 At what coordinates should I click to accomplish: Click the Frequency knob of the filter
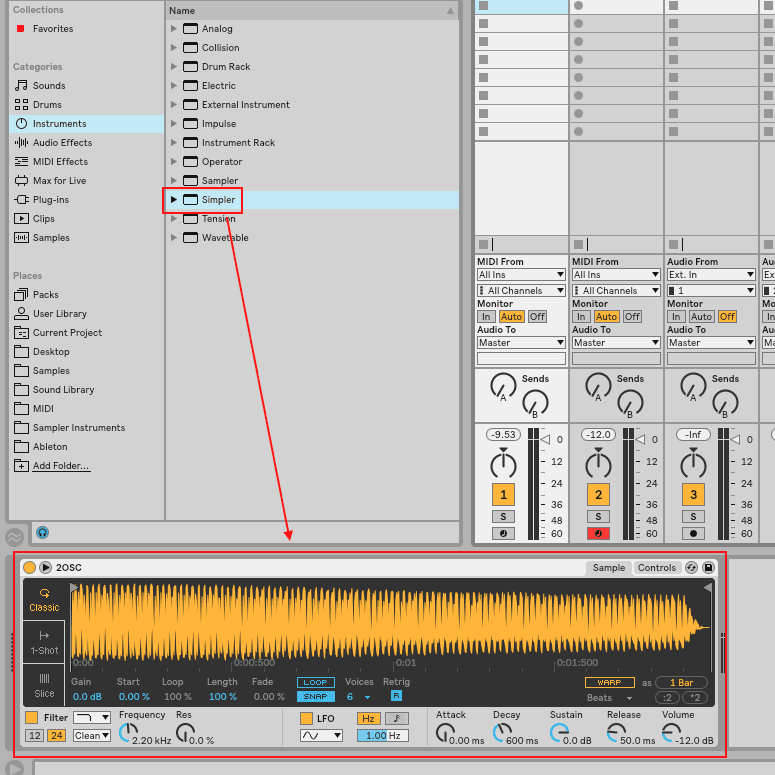[x=129, y=733]
